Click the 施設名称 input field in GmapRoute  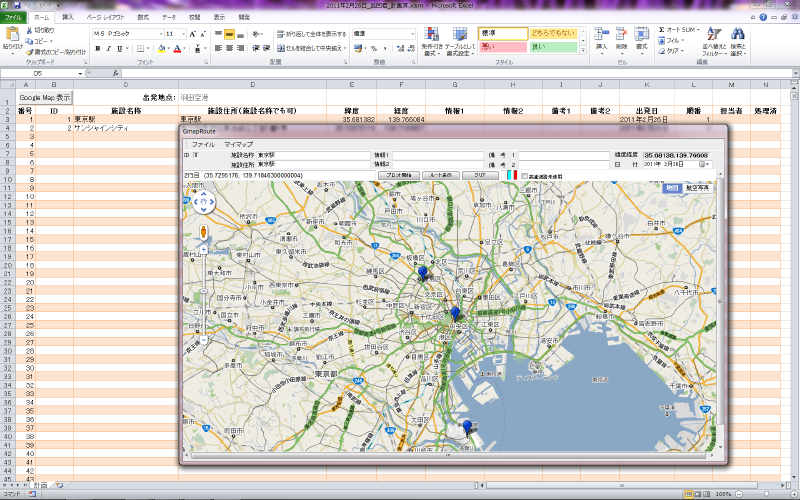coord(313,156)
